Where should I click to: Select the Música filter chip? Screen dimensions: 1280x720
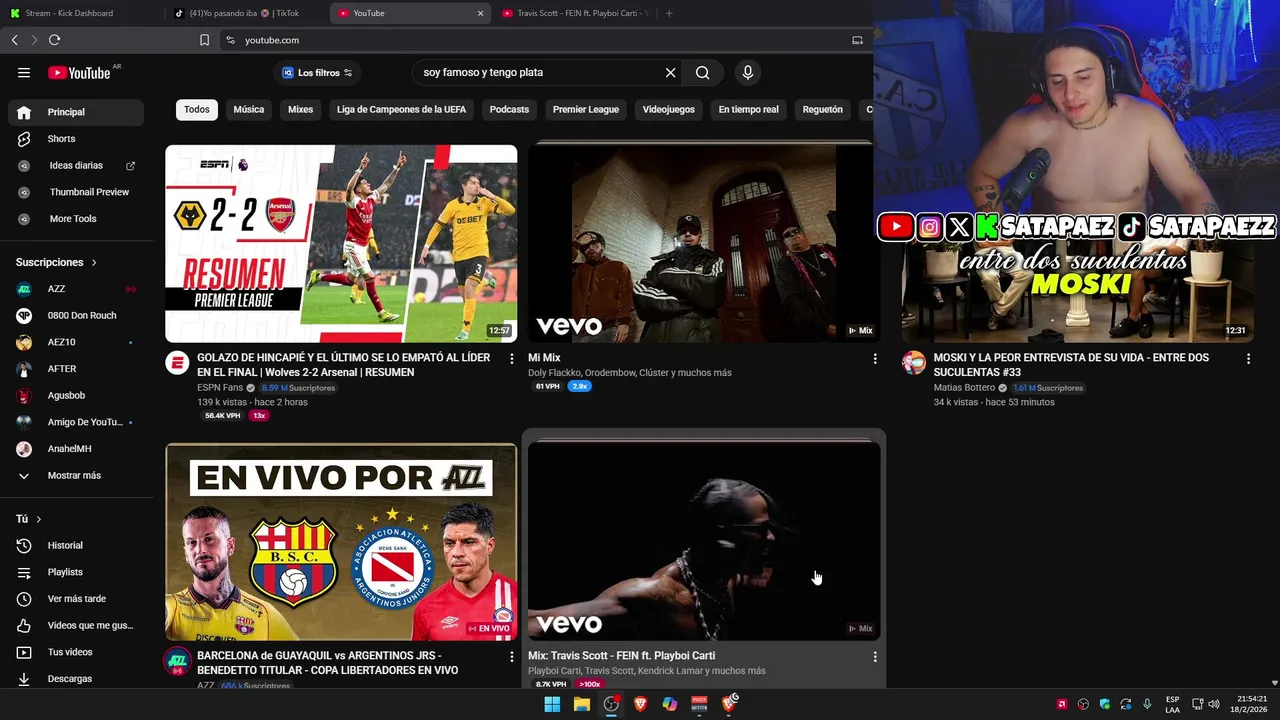click(x=249, y=110)
